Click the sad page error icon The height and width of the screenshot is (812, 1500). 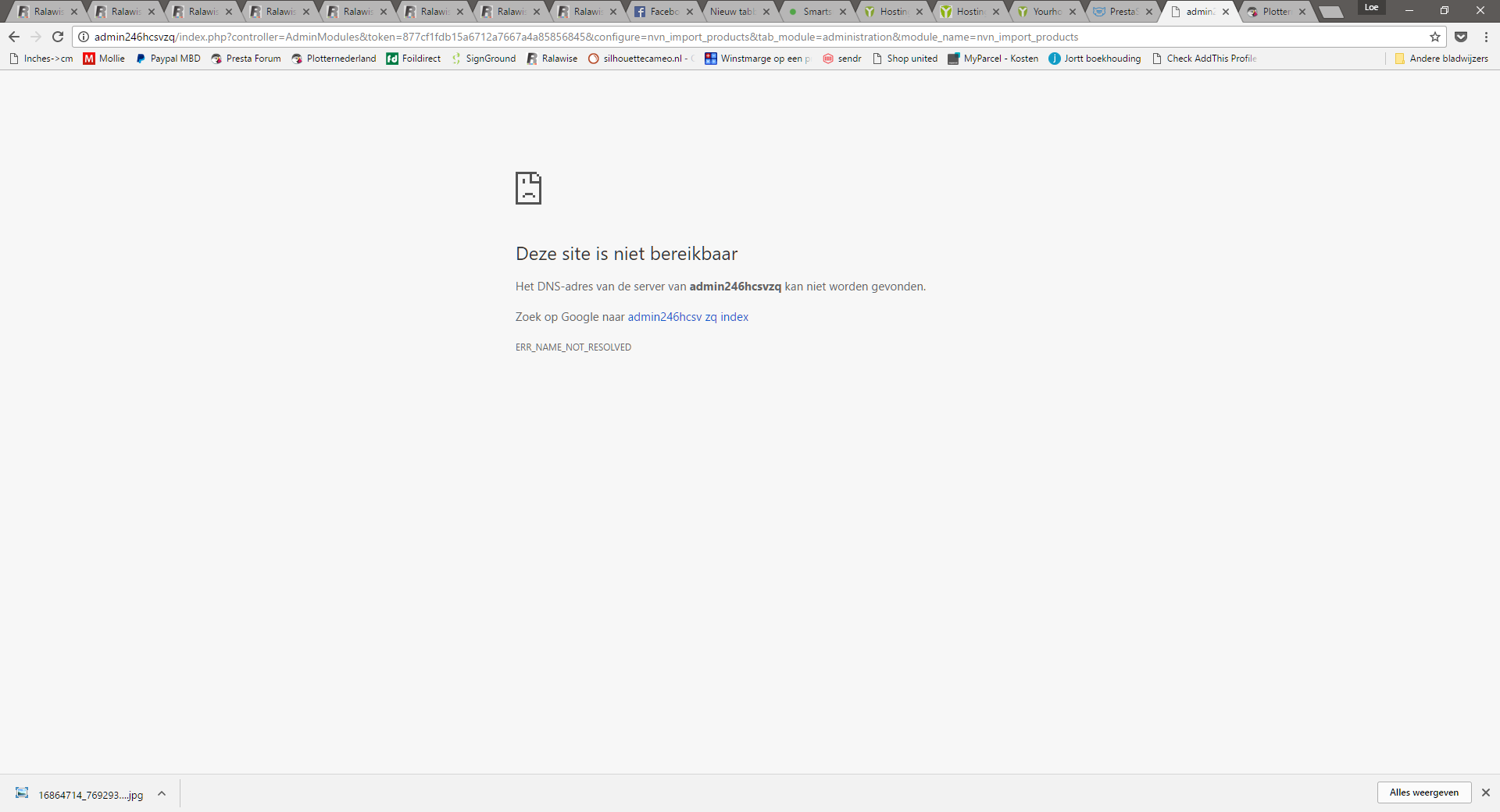528,188
